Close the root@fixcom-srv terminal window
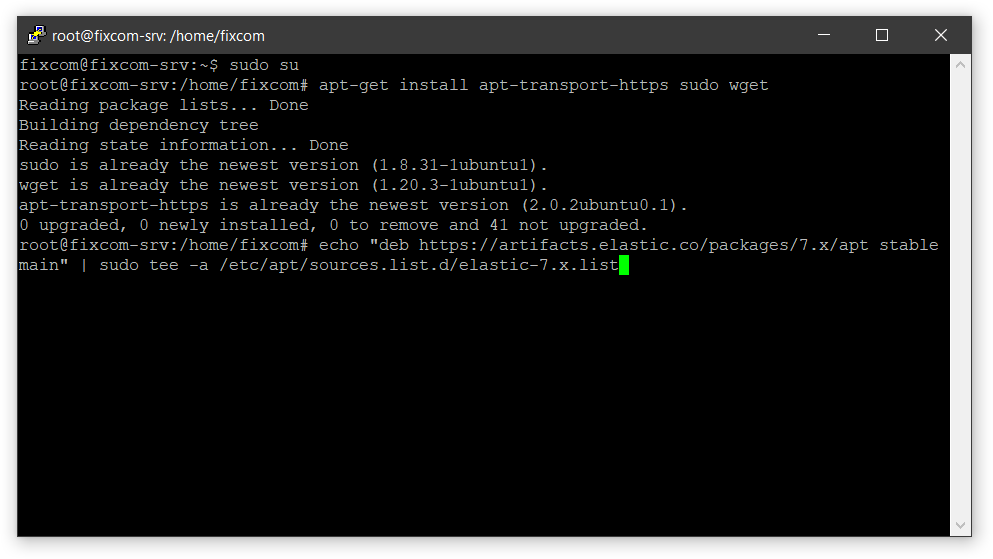This screenshot has width=993, height=559. coord(940,35)
